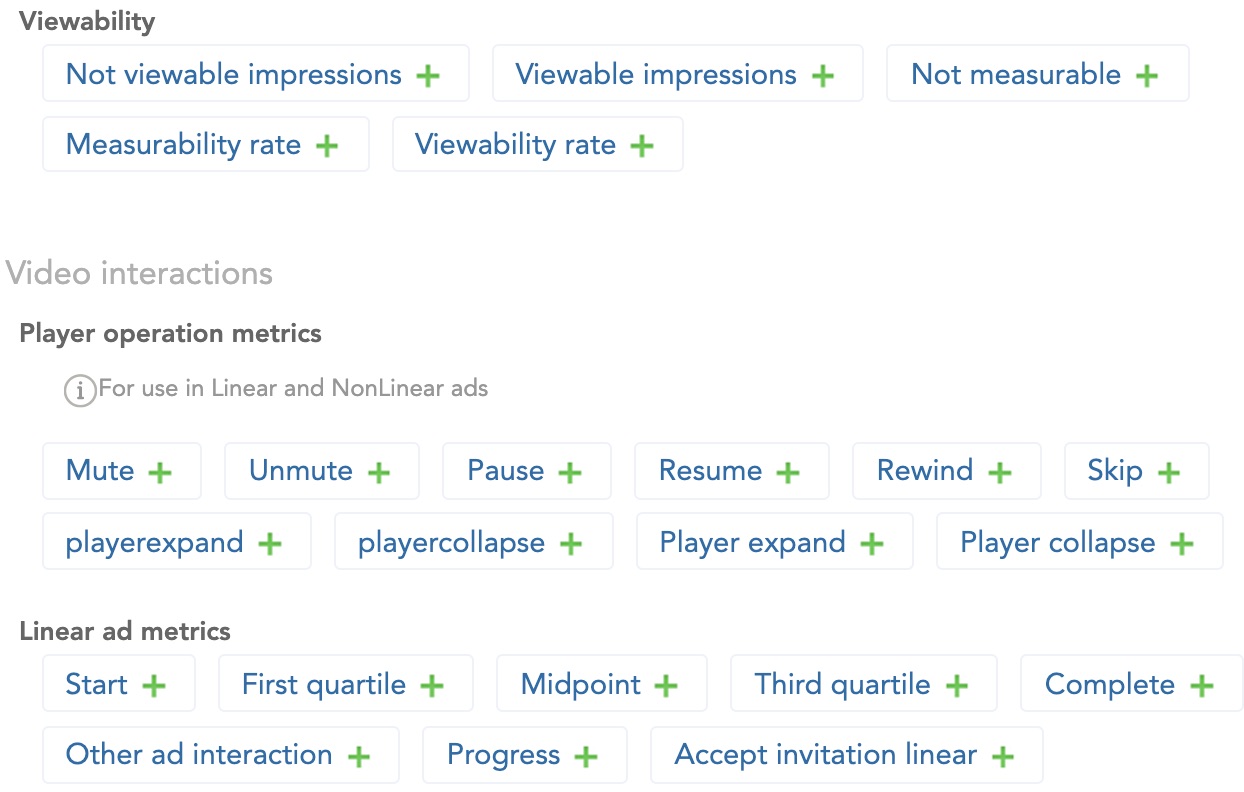This screenshot has height=792, width=1244.
Task: Click the green plus beside Pause
Action: (x=570, y=472)
